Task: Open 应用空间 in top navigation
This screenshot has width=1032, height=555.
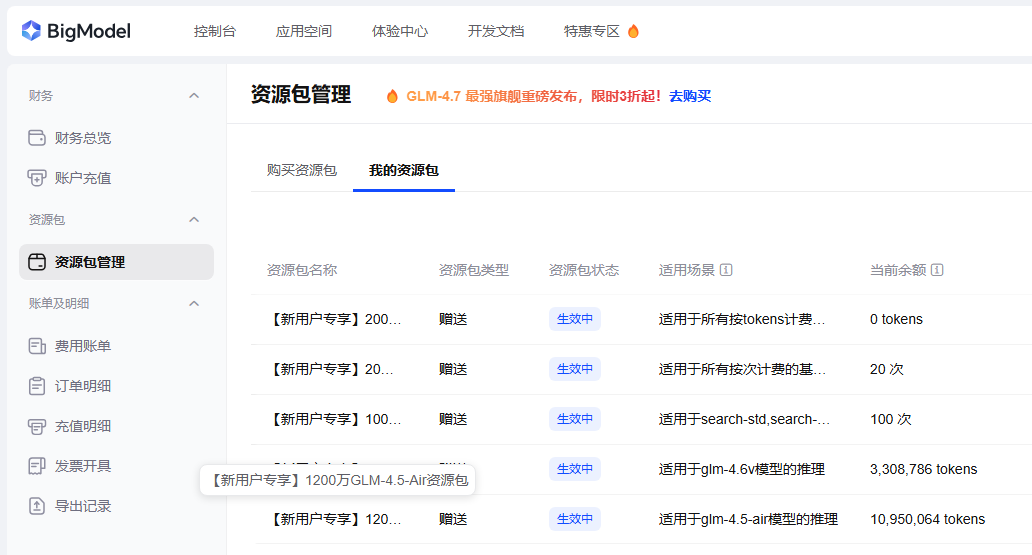Action: [x=303, y=31]
